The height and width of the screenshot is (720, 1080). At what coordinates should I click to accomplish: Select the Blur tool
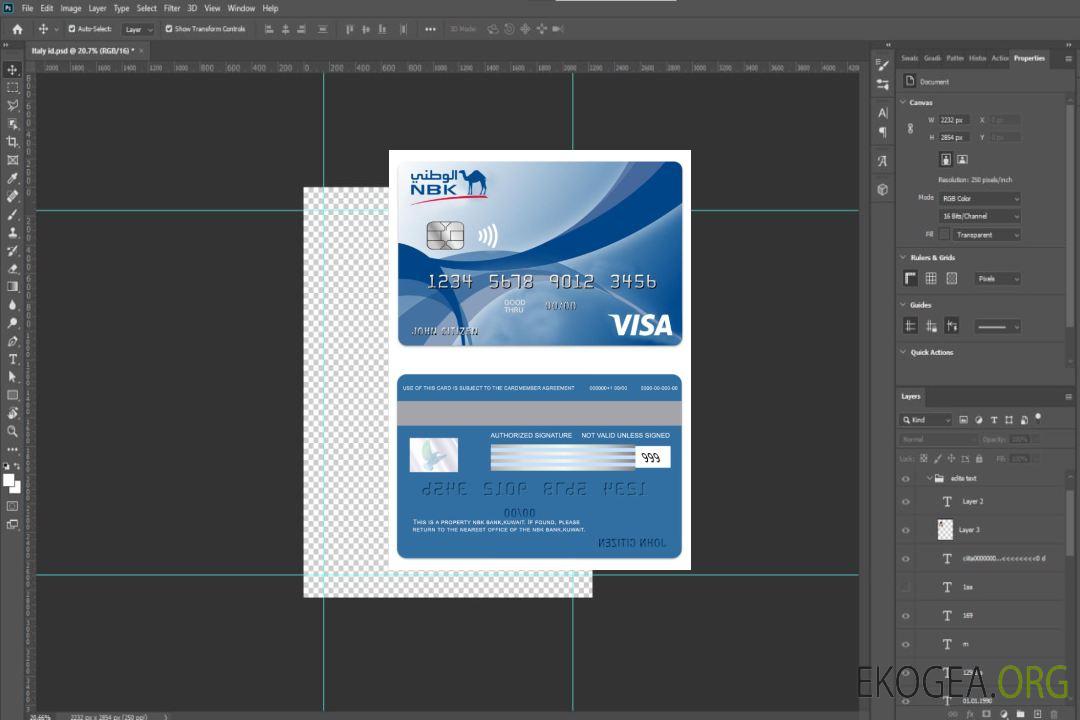[12, 305]
